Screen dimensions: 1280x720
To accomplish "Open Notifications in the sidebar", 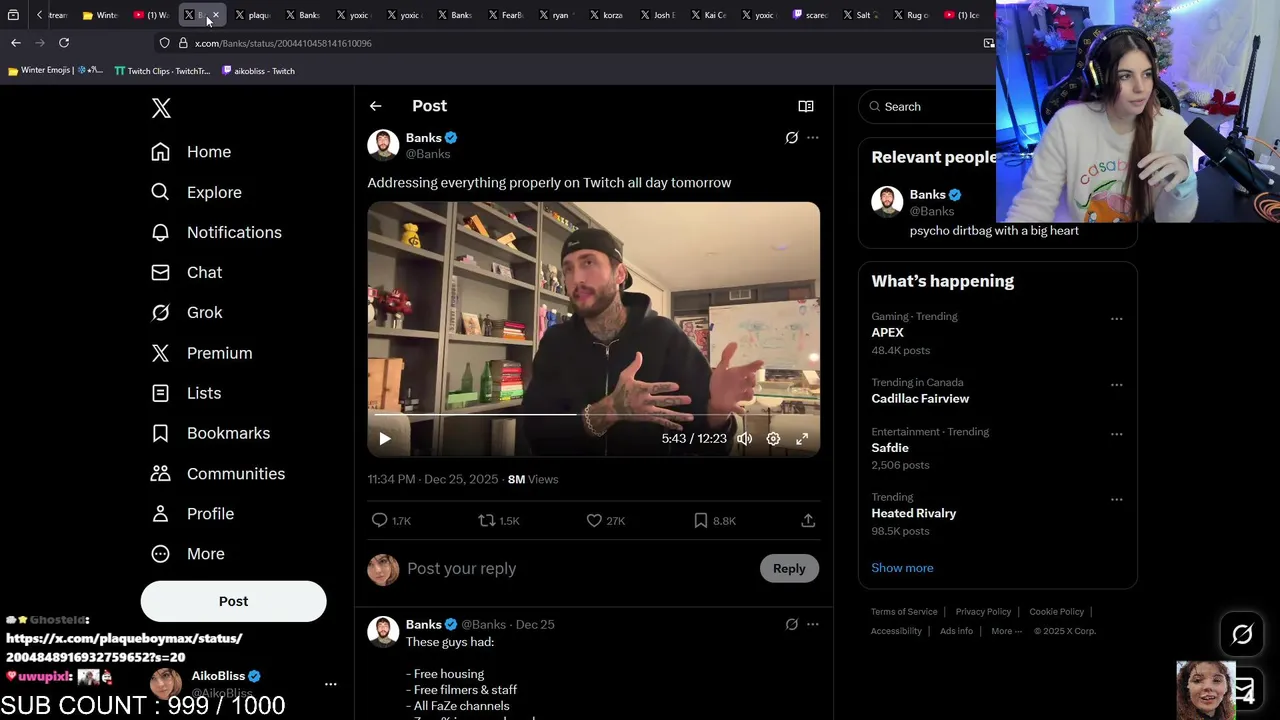I will [x=216, y=232].
